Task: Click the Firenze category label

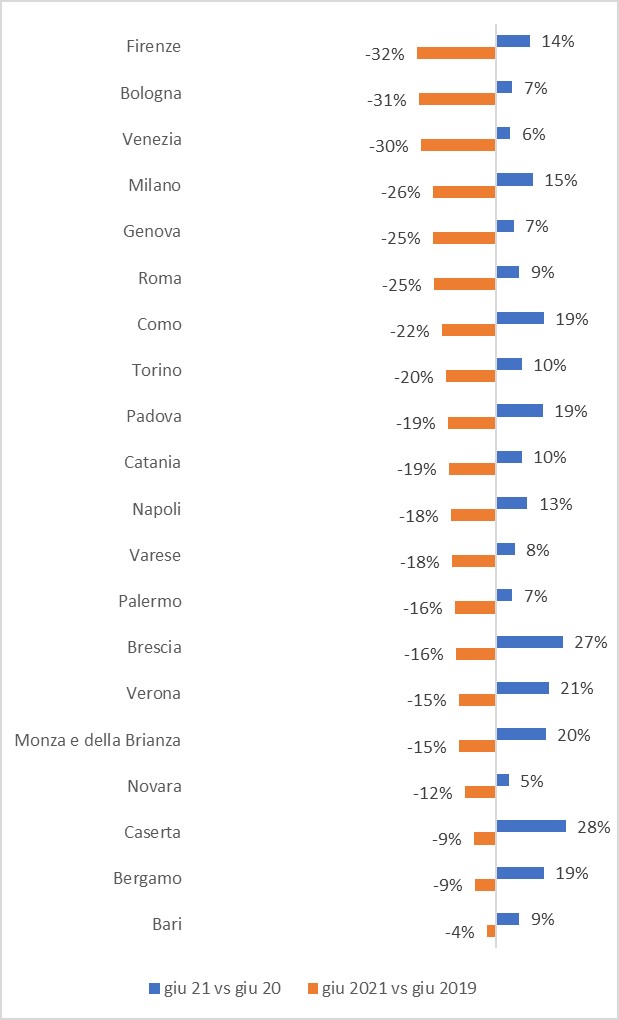Action: (153, 46)
